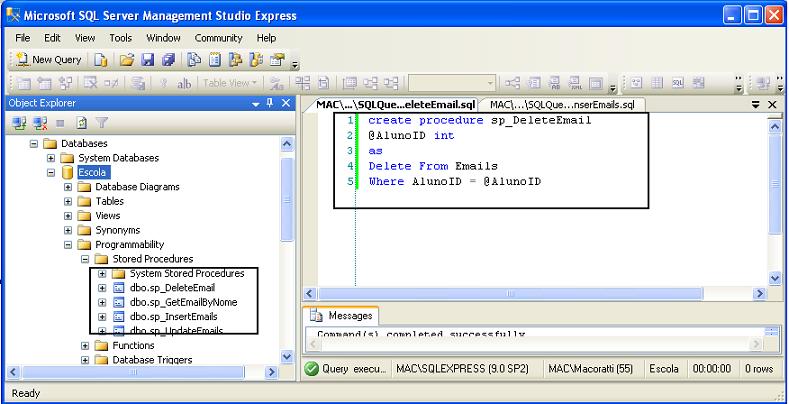The width and height of the screenshot is (789, 404).
Task: Click the Object Explorer vertical scrollbar down arrow
Action: 287,357
